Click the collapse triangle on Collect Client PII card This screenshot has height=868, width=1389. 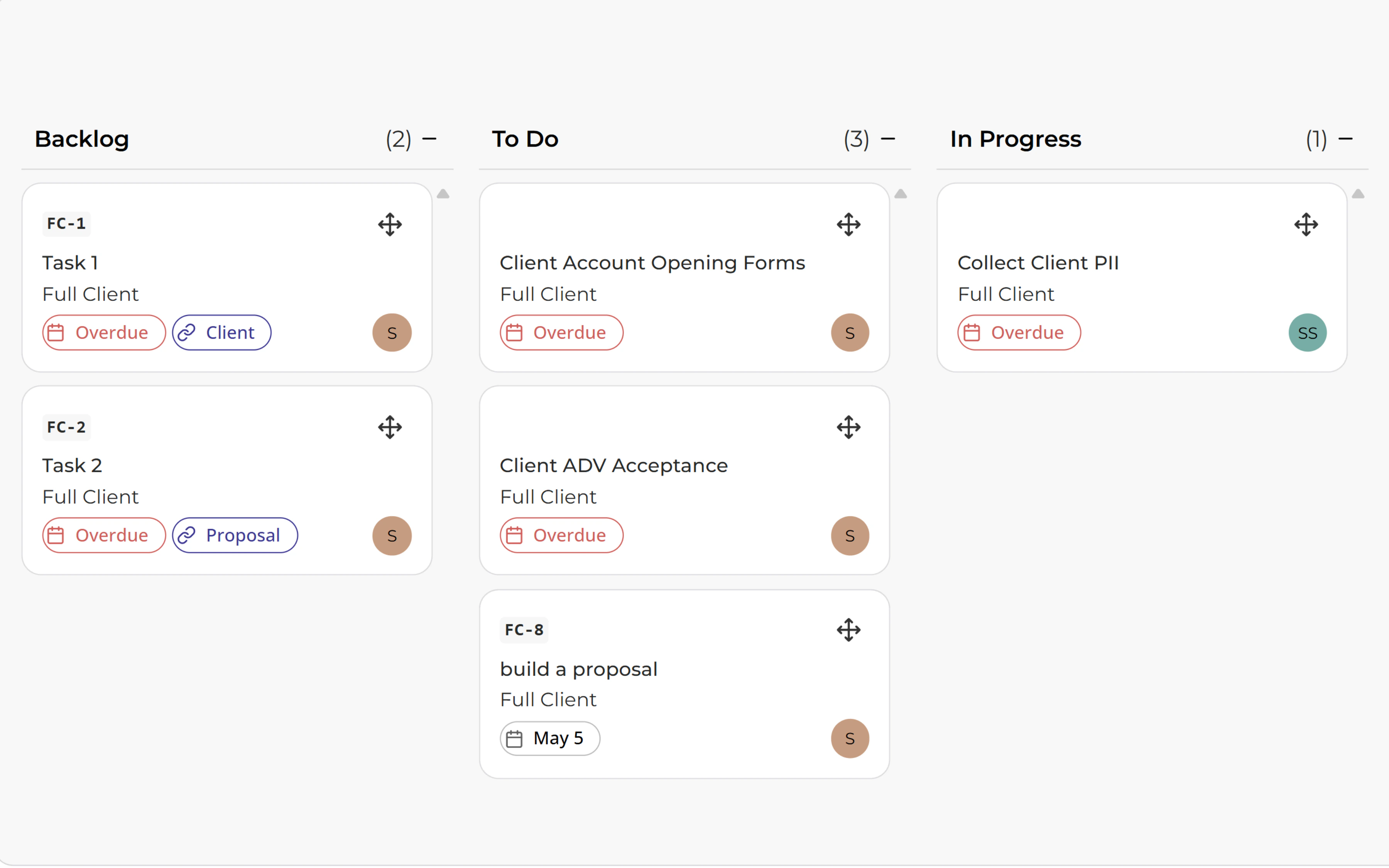(1358, 194)
